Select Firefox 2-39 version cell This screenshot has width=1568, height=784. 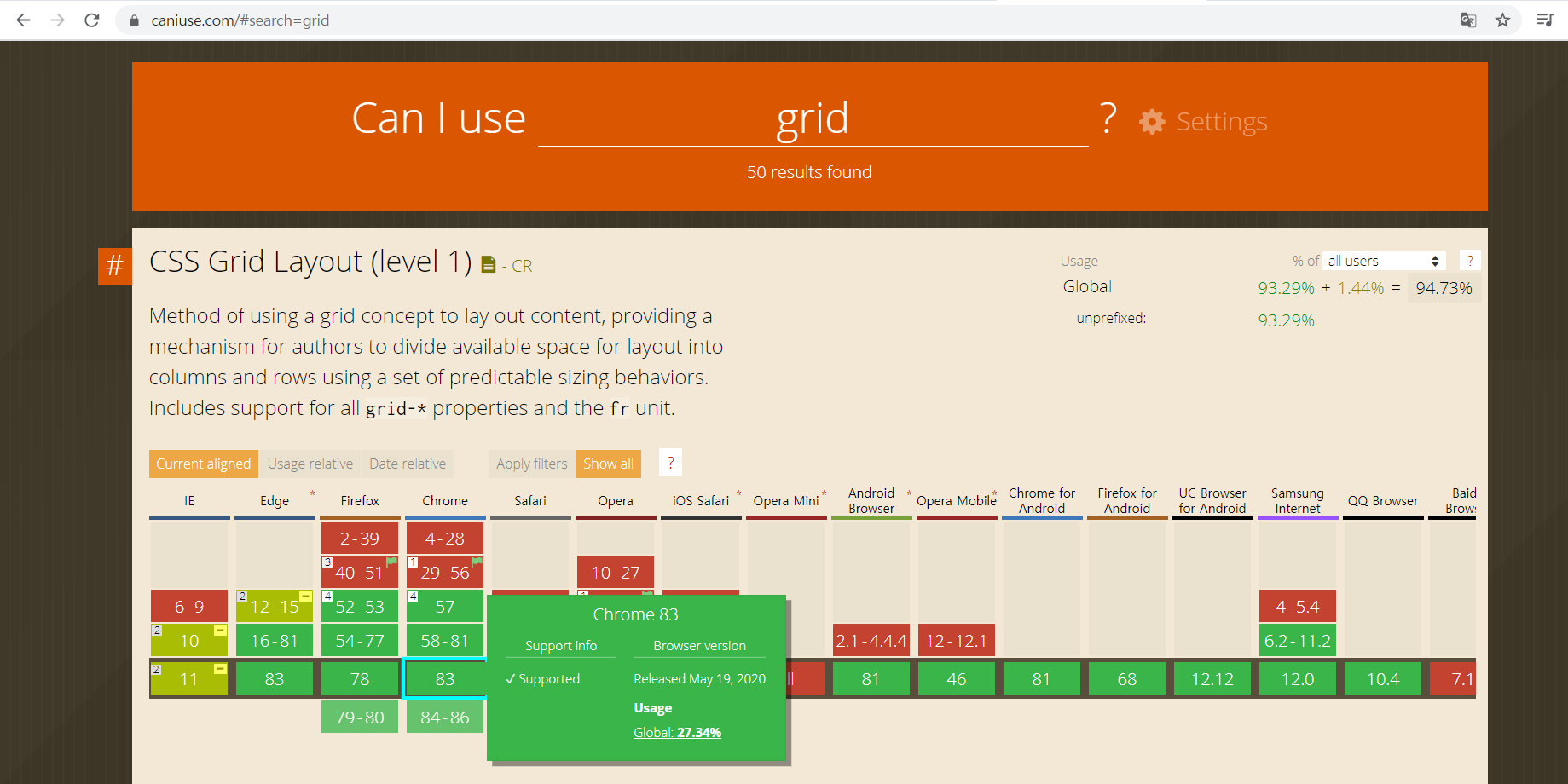tap(360, 538)
